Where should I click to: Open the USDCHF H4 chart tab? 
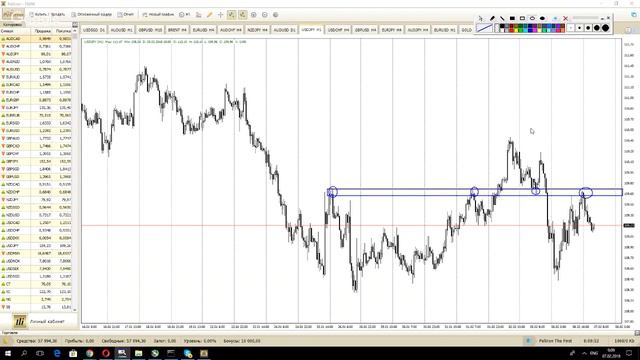point(338,30)
